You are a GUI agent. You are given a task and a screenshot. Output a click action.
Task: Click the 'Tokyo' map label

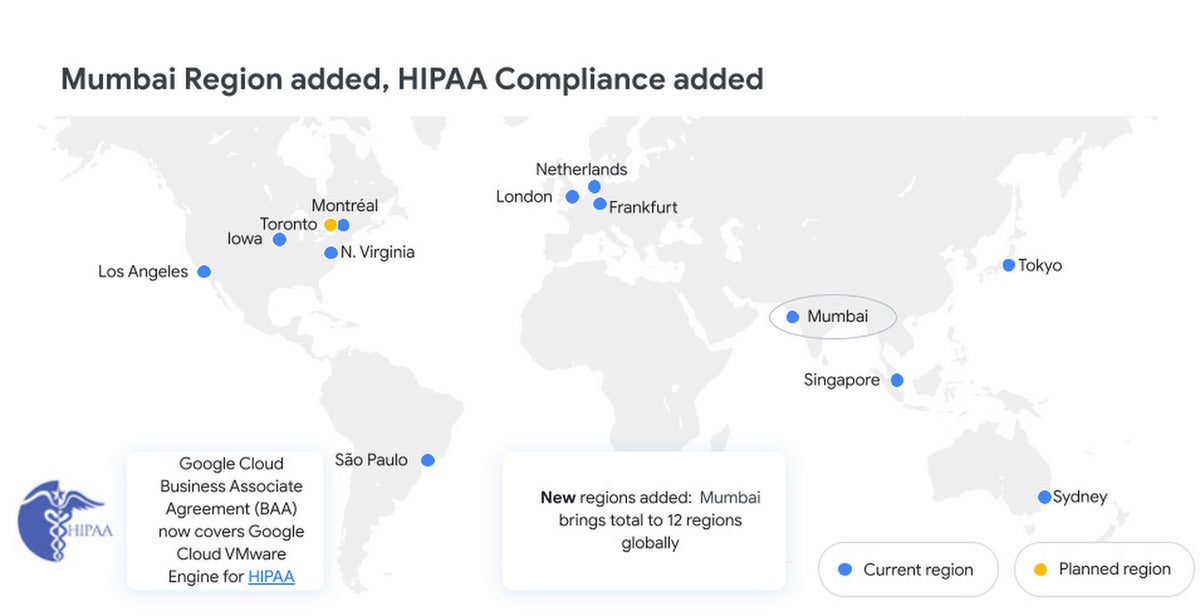(x=1040, y=265)
